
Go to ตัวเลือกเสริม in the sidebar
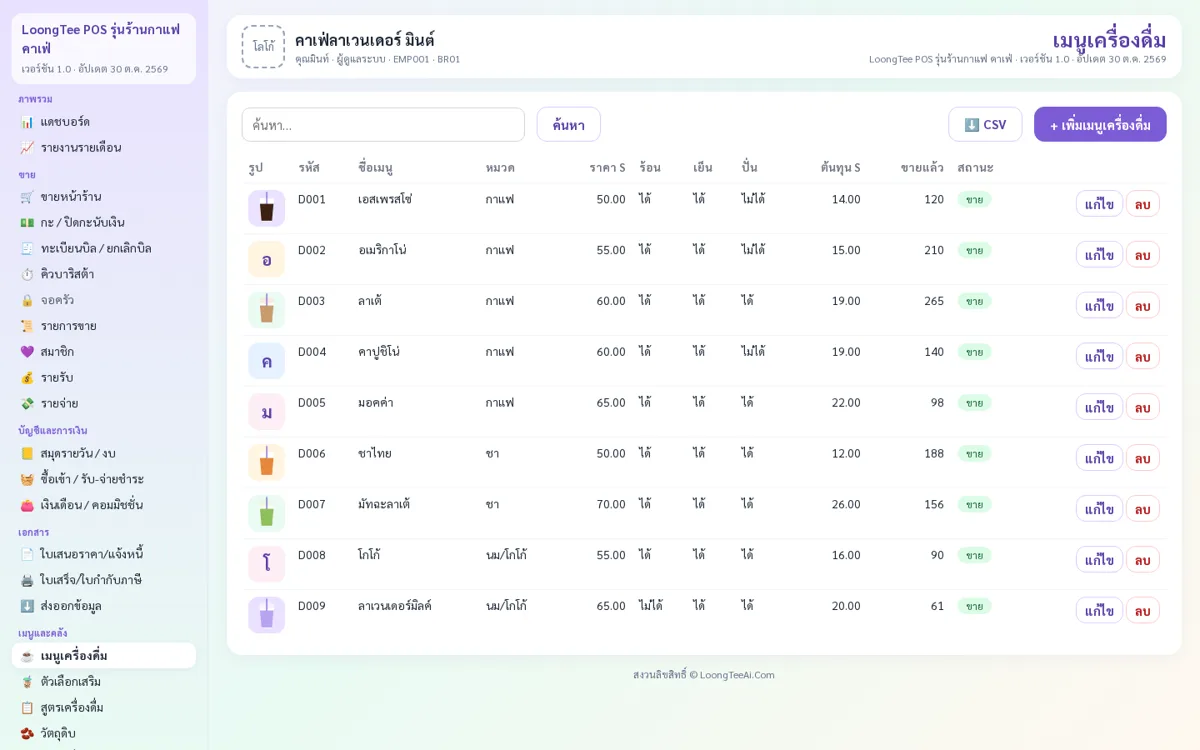coord(104,682)
